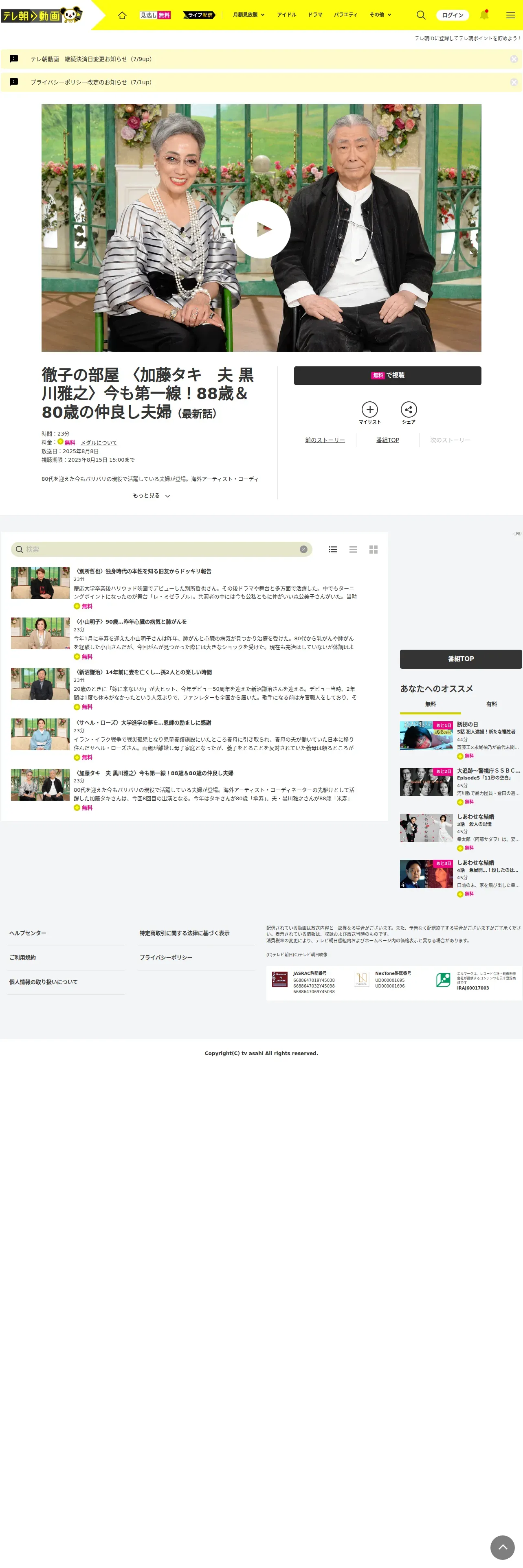Open the 小山明子 episode title
This screenshot has height=1568, width=523.
coord(130,622)
